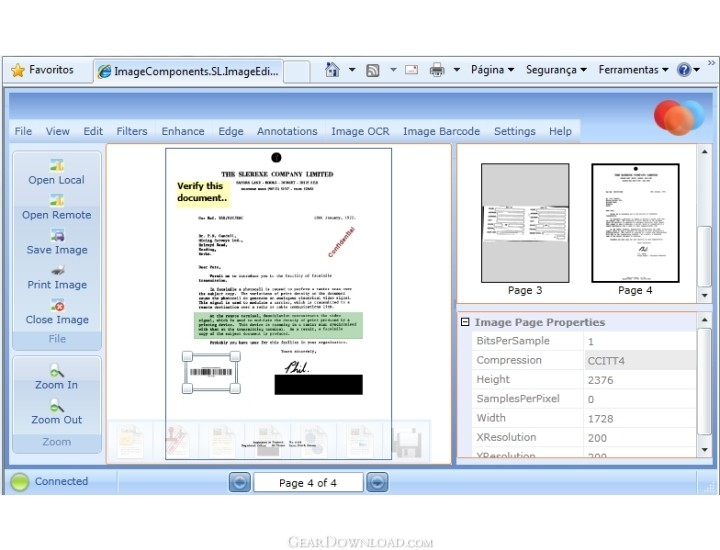Open the Image OCR menu
This screenshot has height=550, width=720.
[360, 131]
